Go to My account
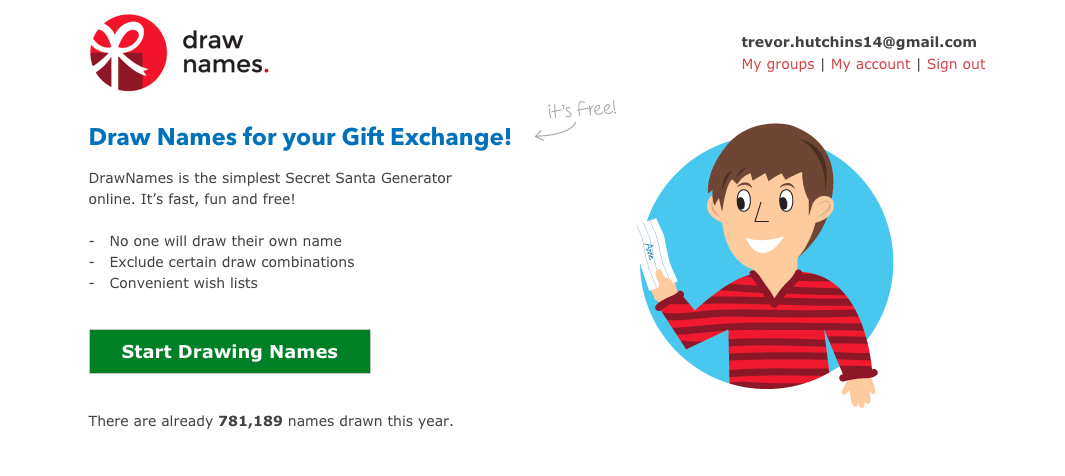Screen dimensions: 1065x476 click(x=870, y=64)
